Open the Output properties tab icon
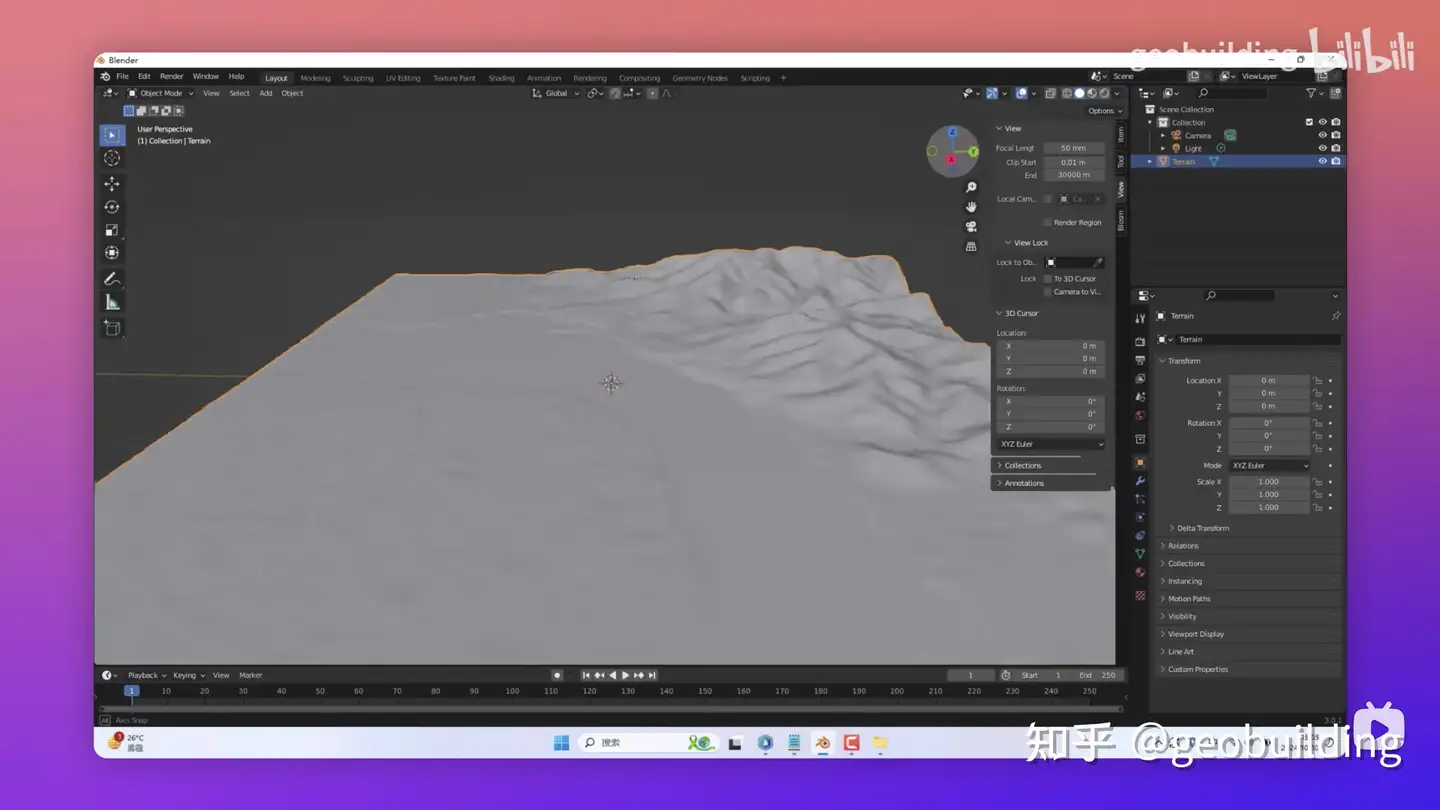Viewport: 1440px width, 810px height. 1140,360
